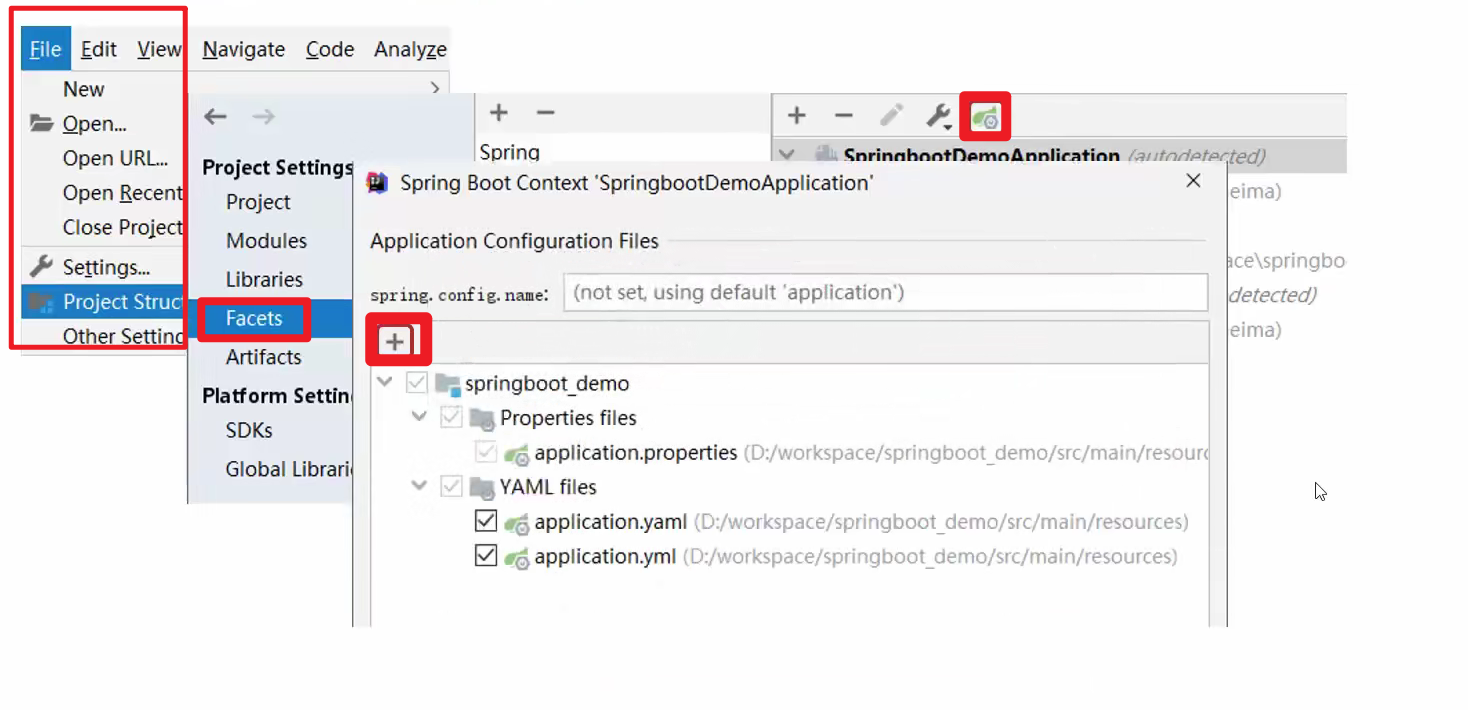Click the application.properties leaf icon

[516, 455]
